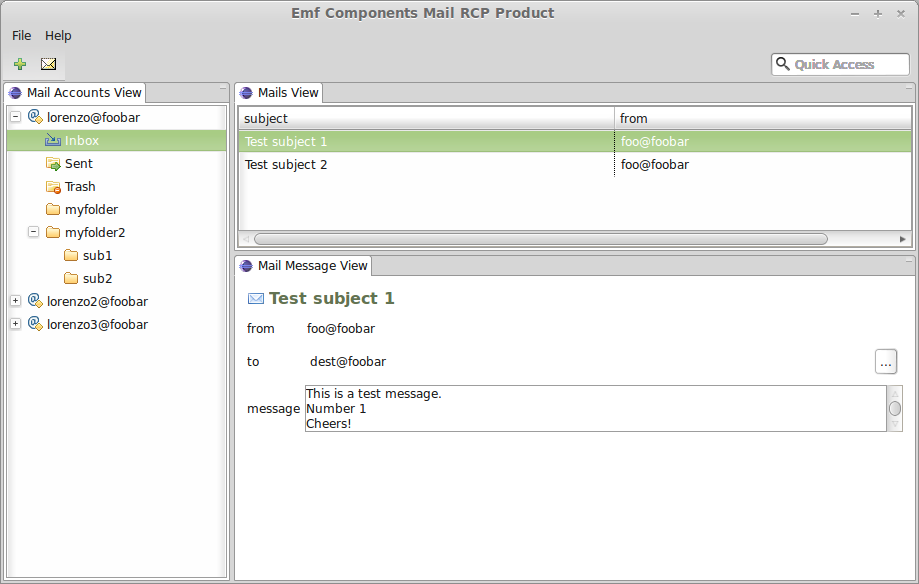Collapse the lorenzo@foobar account
The height and width of the screenshot is (584, 919).
point(16,117)
